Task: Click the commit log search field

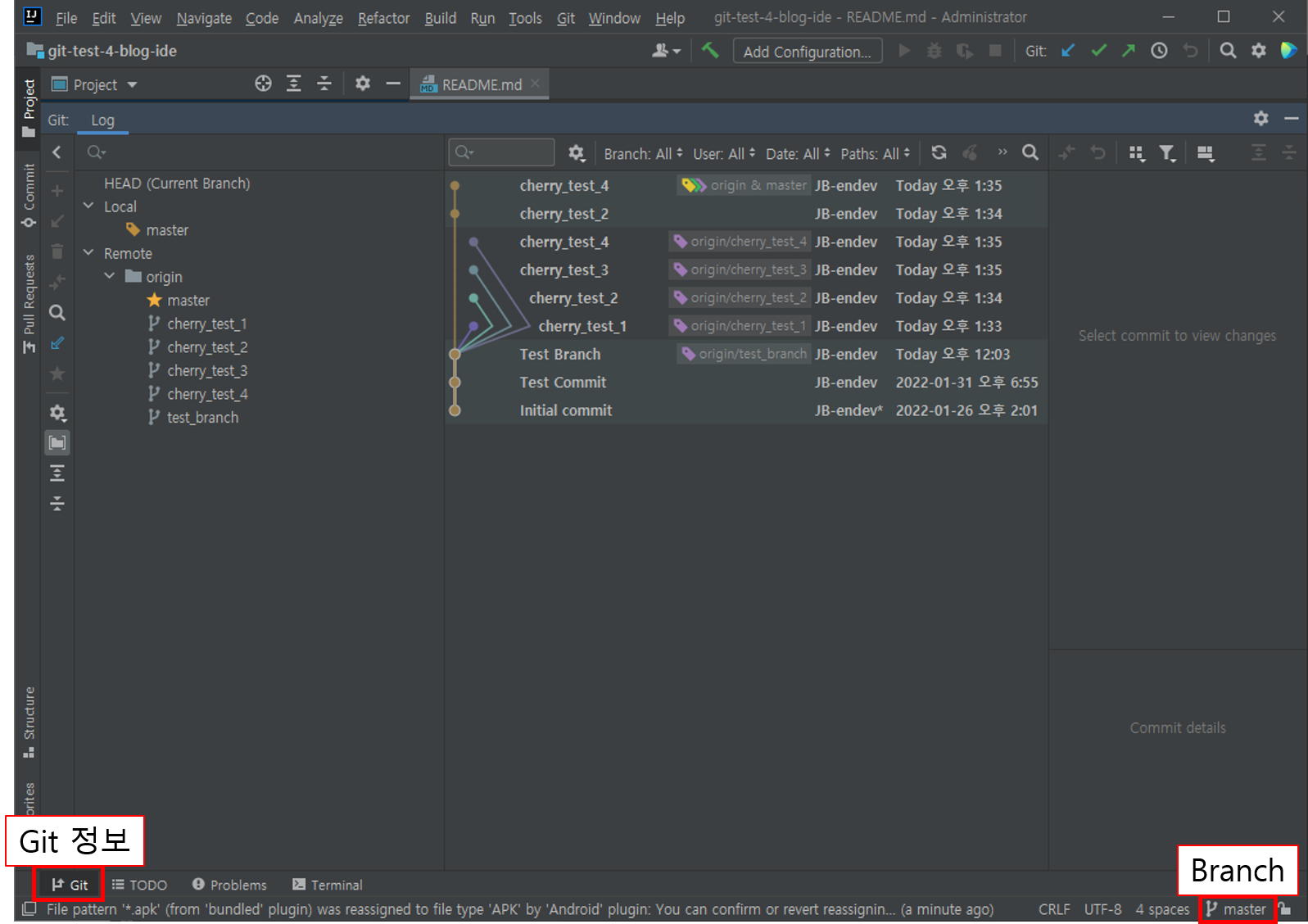Action: point(501,152)
